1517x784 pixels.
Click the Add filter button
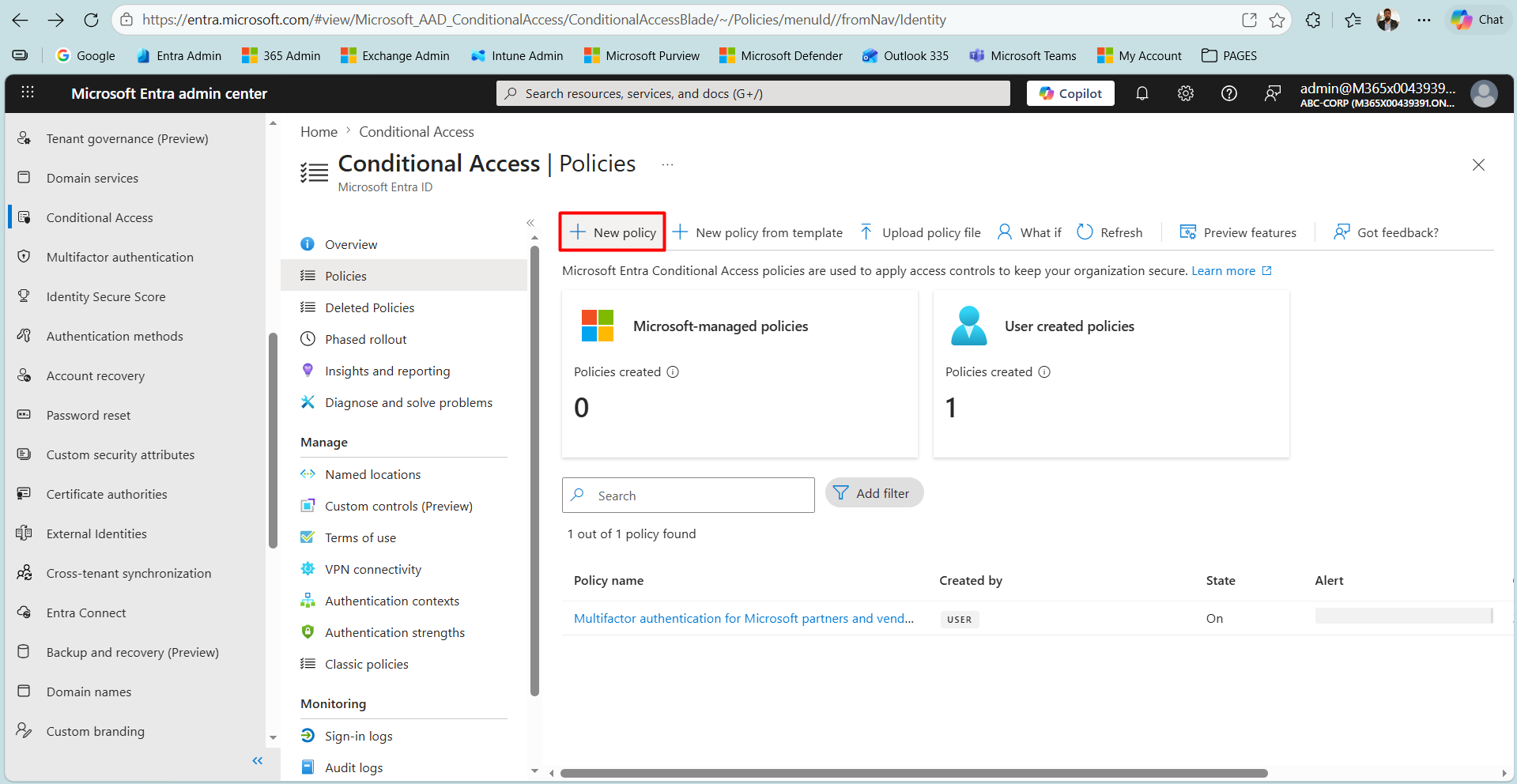[x=874, y=493]
